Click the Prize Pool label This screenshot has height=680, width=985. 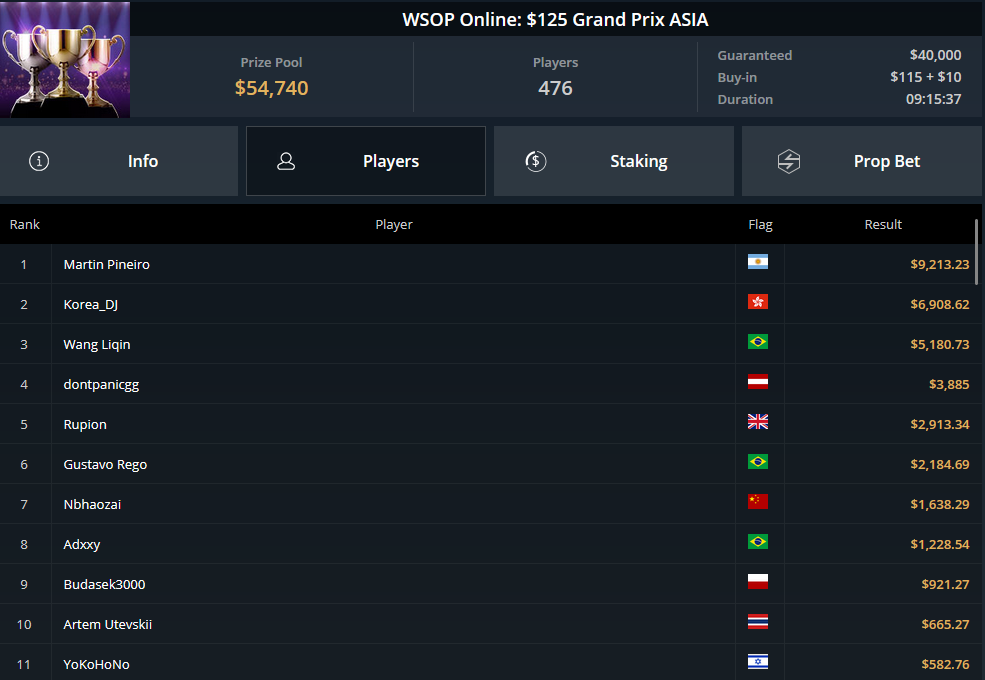[x=271, y=62]
